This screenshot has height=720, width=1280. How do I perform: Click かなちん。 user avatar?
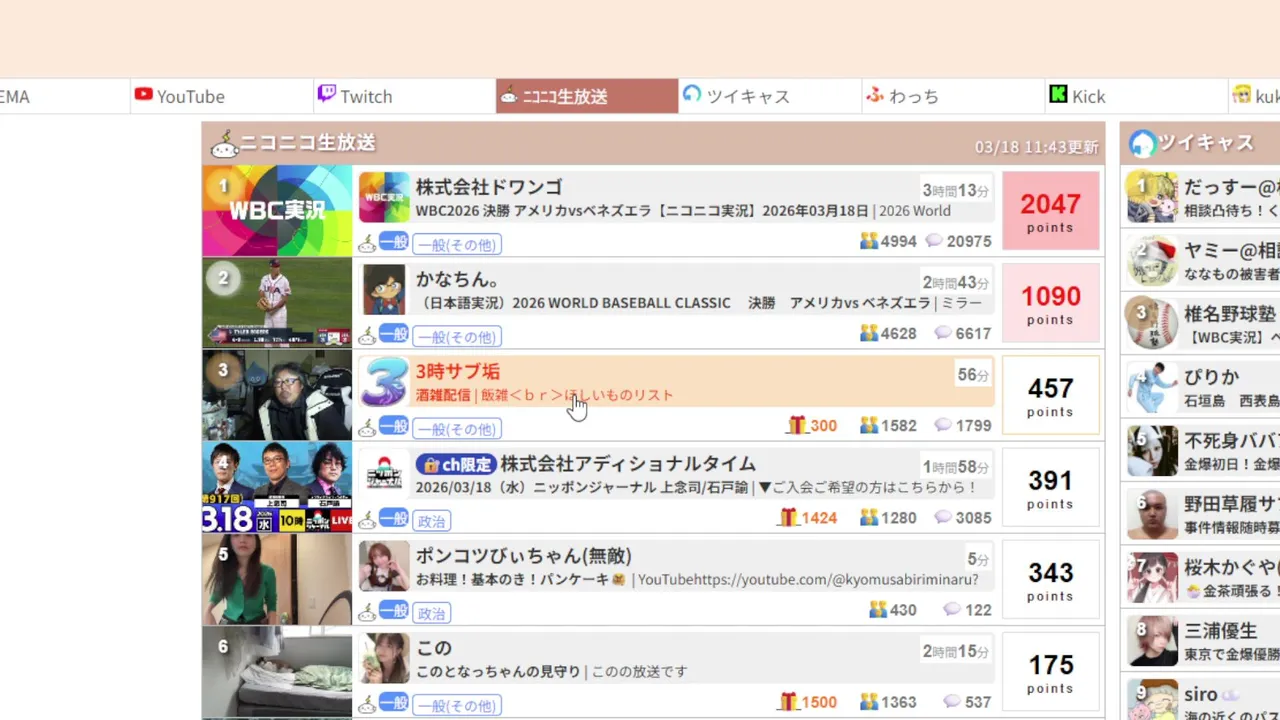click(384, 289)
